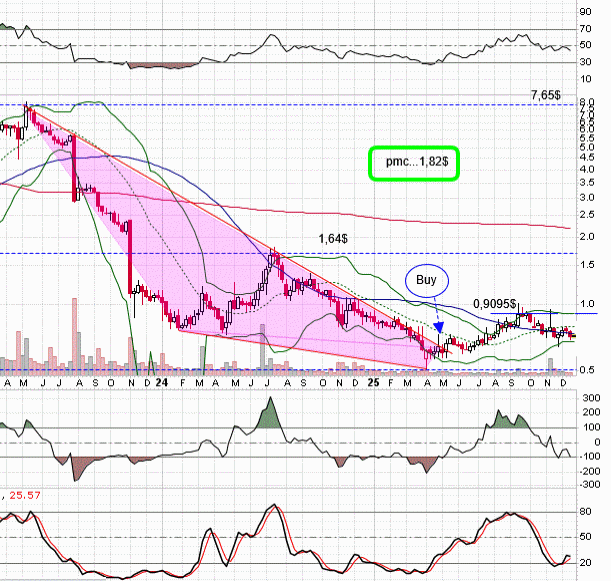Click the Buy ellipse annotation

click(x=427, y=281)
